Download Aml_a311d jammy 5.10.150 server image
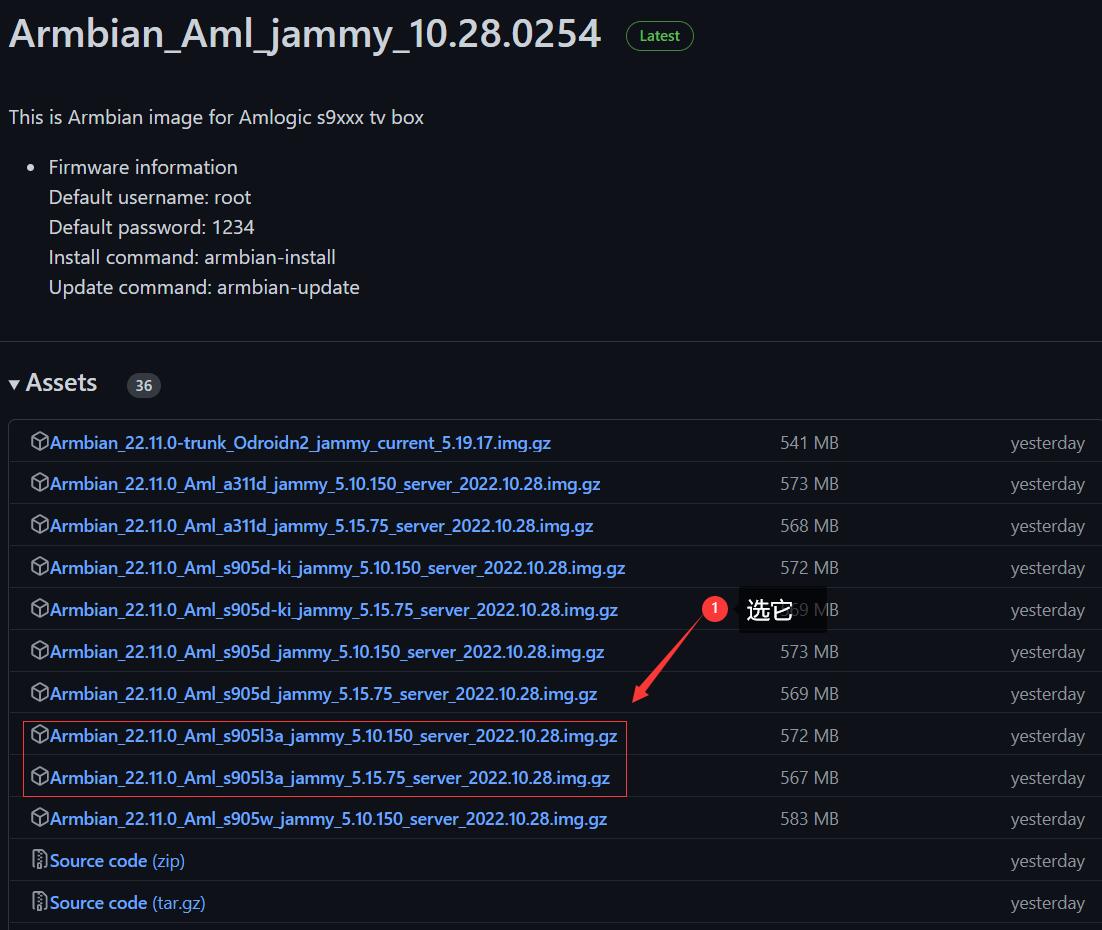 (x=325, y=484)
